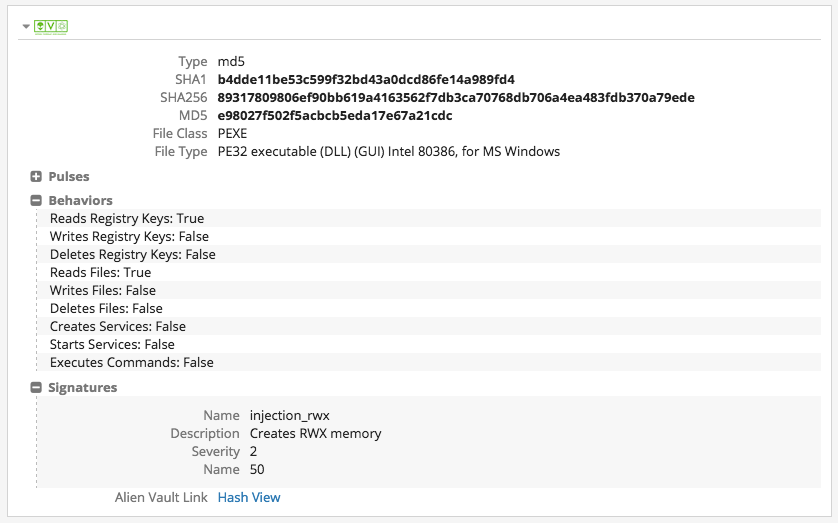This screenshot has width=838, height=523.
Task: Click the PE32 executable file type text
Action: click(388, 152)
